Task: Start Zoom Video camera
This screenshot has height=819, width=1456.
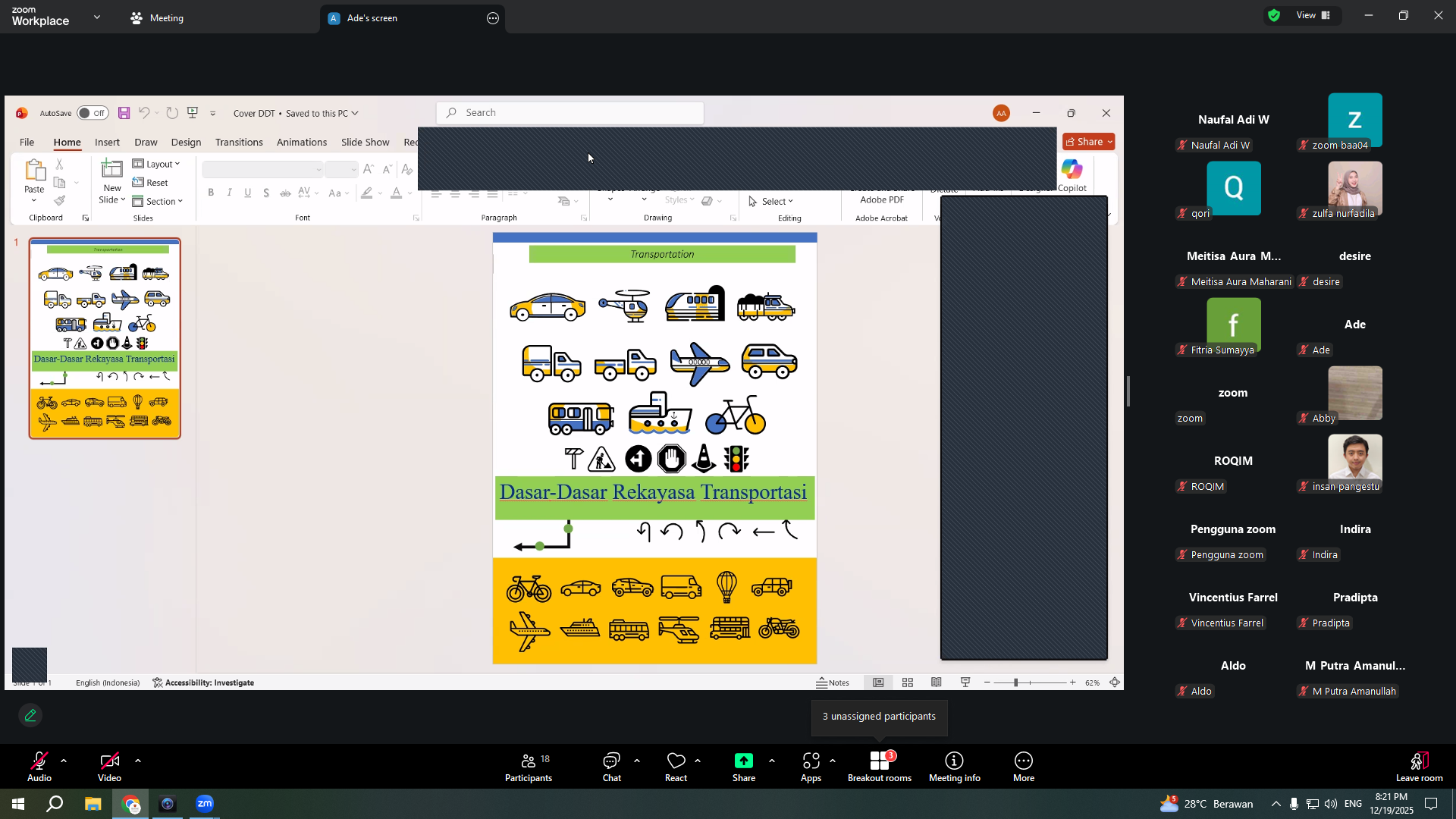Action: [x=109, y=767]
